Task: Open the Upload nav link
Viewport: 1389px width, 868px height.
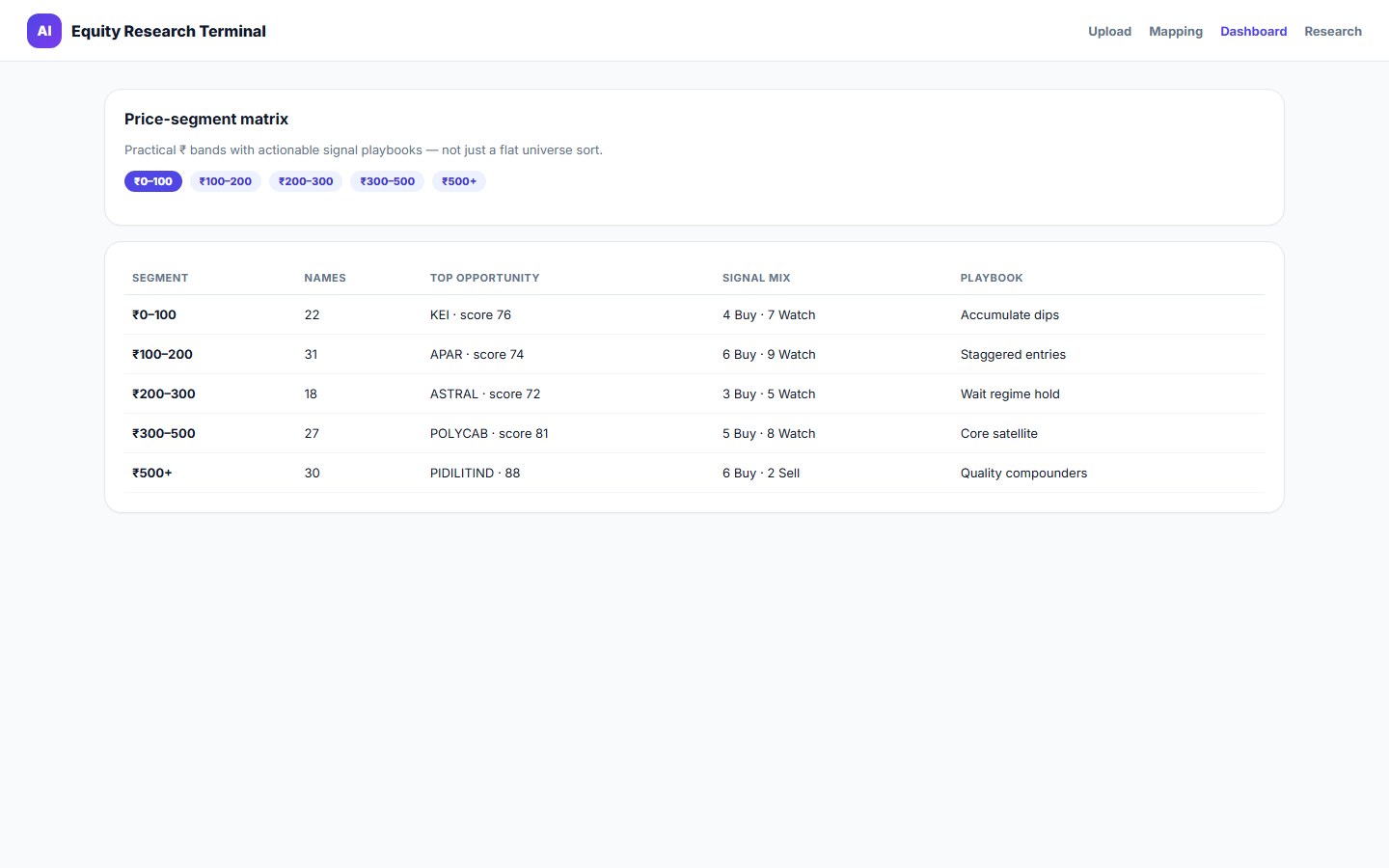Action: click(1109, 31)
